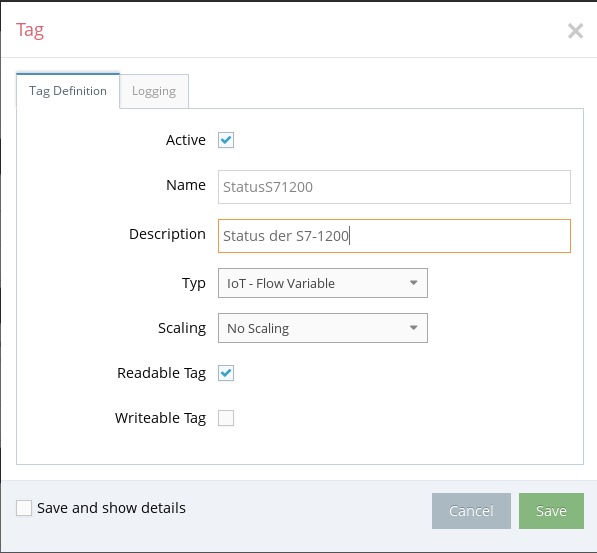Screen dimensions: 597x553
Task: Click into the Name field containing StatusS71200
Action: tap(394, 187)
